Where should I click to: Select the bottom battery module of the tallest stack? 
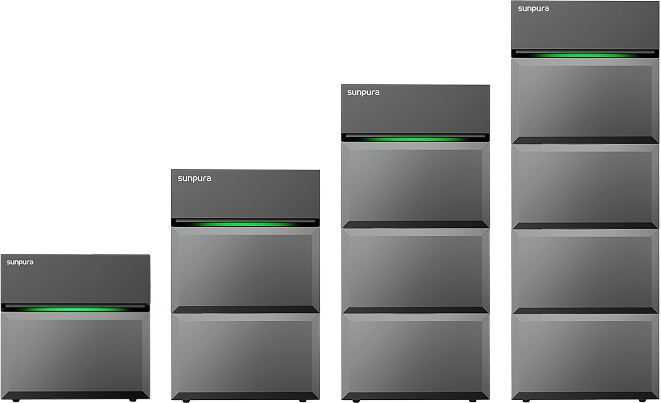(586, 357)
